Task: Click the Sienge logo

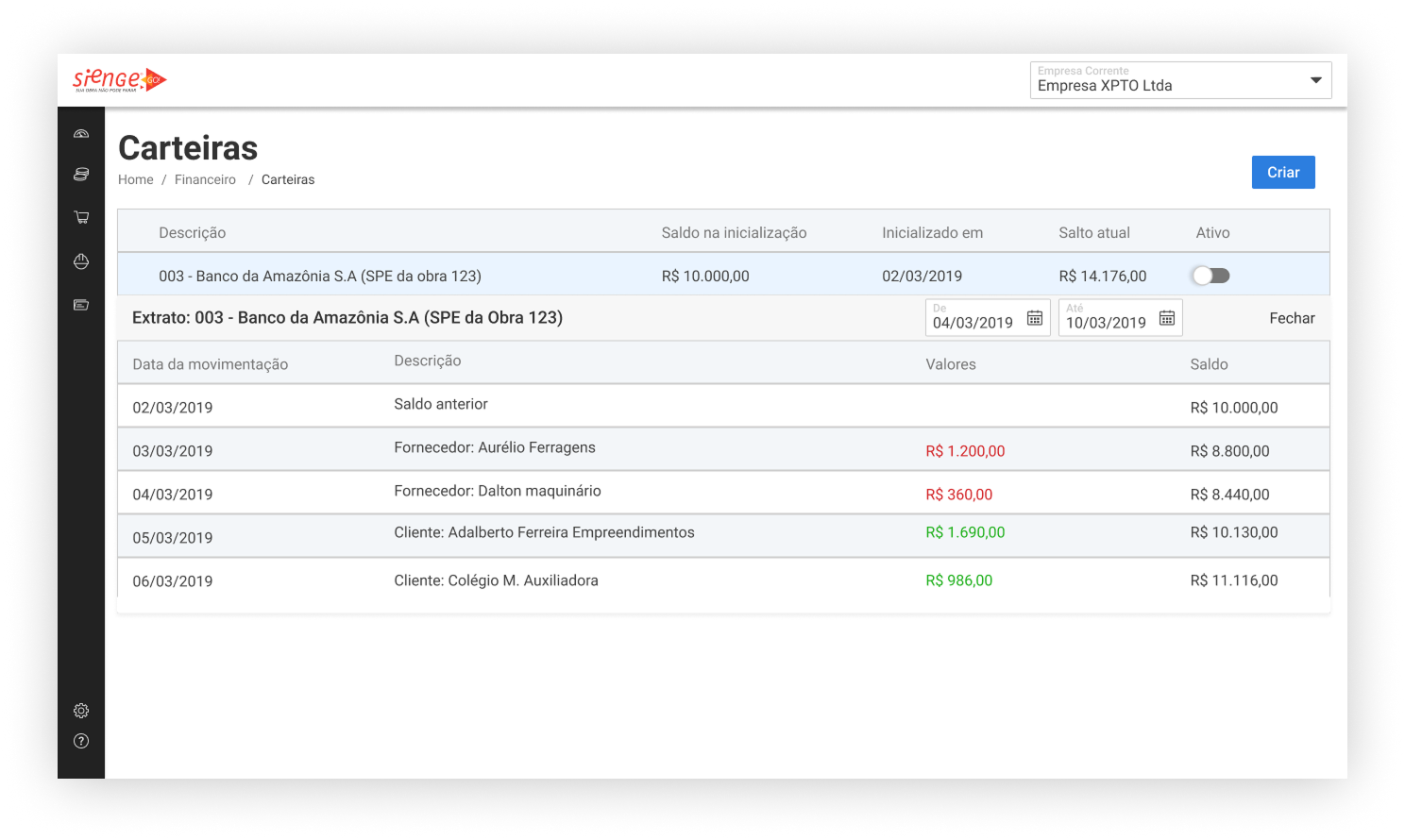Action: point(119,80)
